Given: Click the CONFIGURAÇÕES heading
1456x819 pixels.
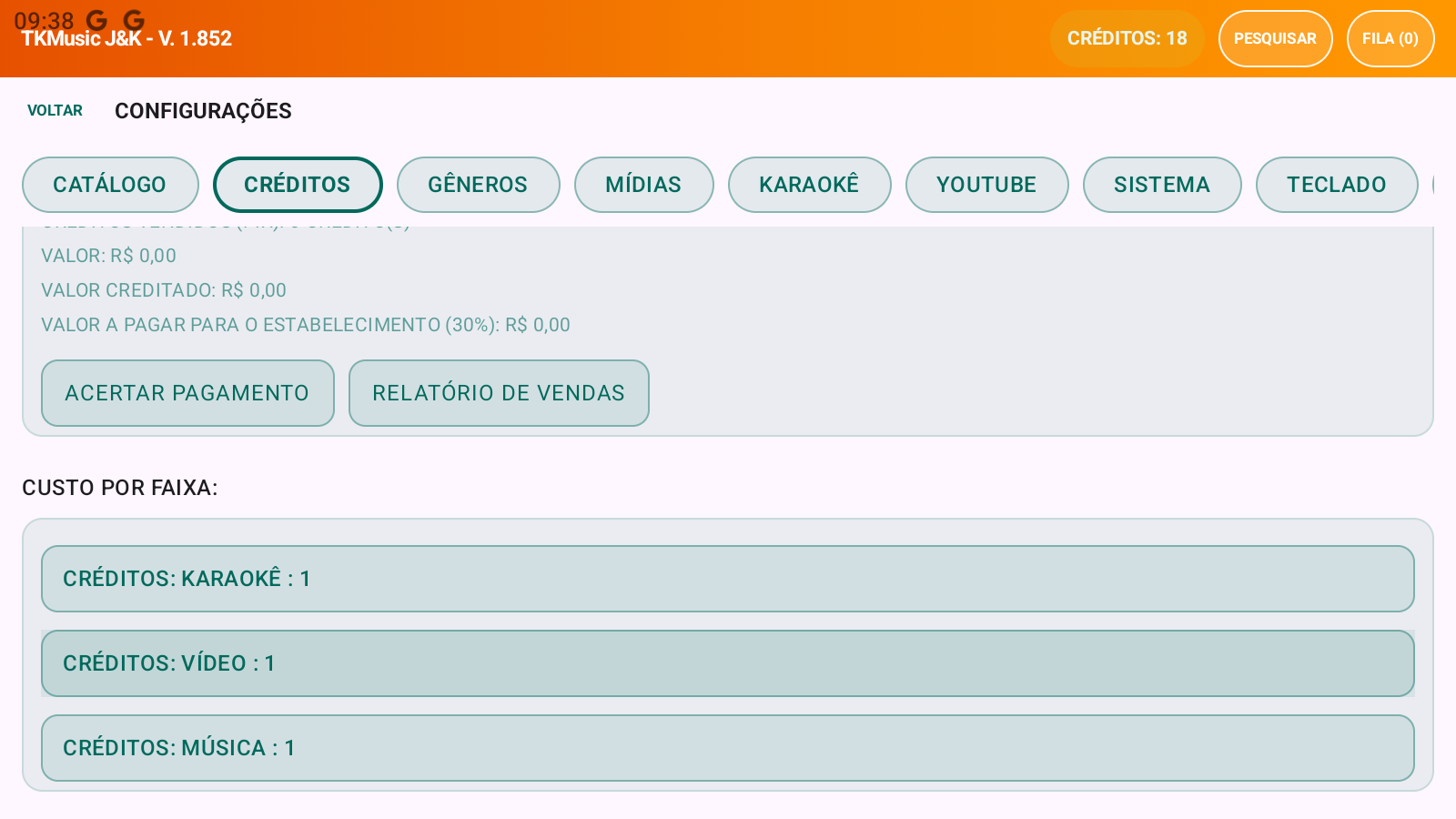Looking at the screenshot, I should pyautogui.click(x=203, y=111).
